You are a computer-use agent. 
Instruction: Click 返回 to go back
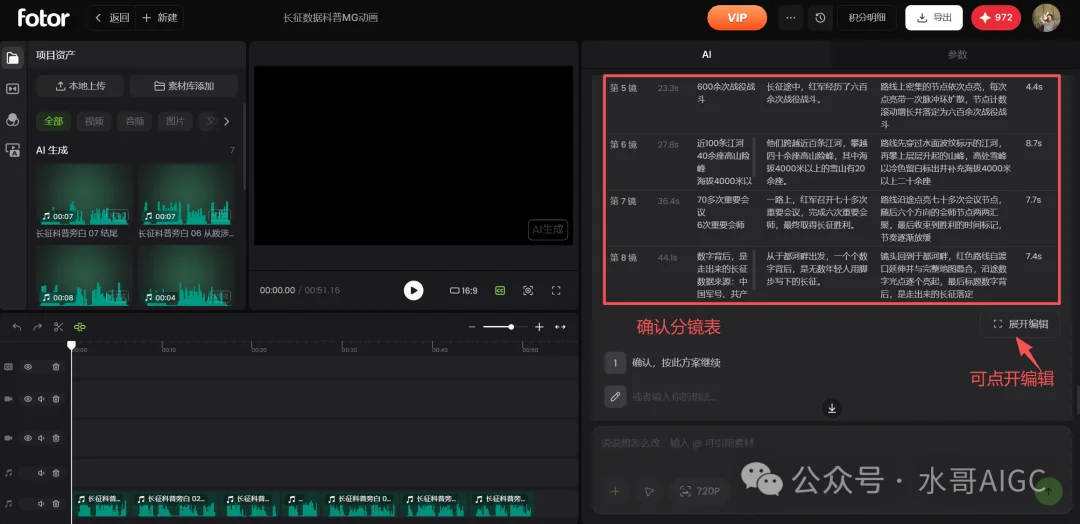tap(112, 18)
